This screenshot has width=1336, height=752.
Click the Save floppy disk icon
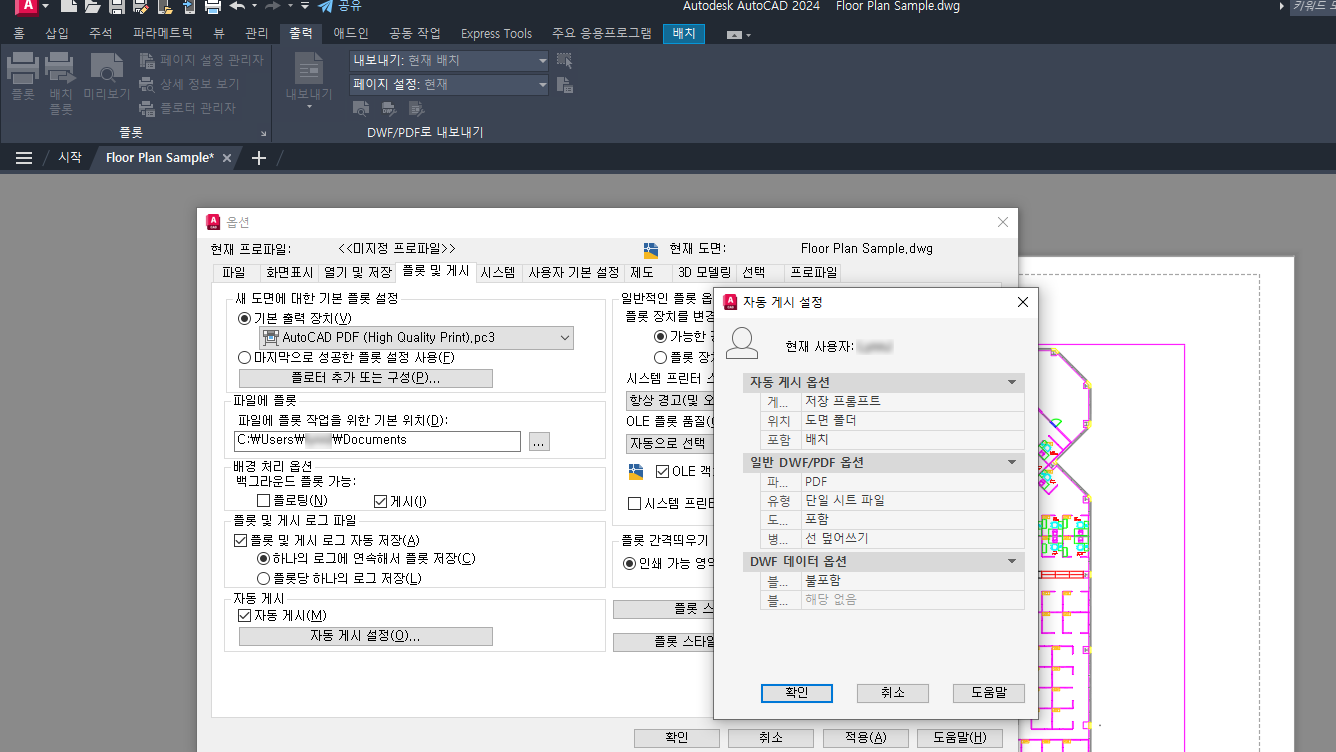click(x=117, y=6)
